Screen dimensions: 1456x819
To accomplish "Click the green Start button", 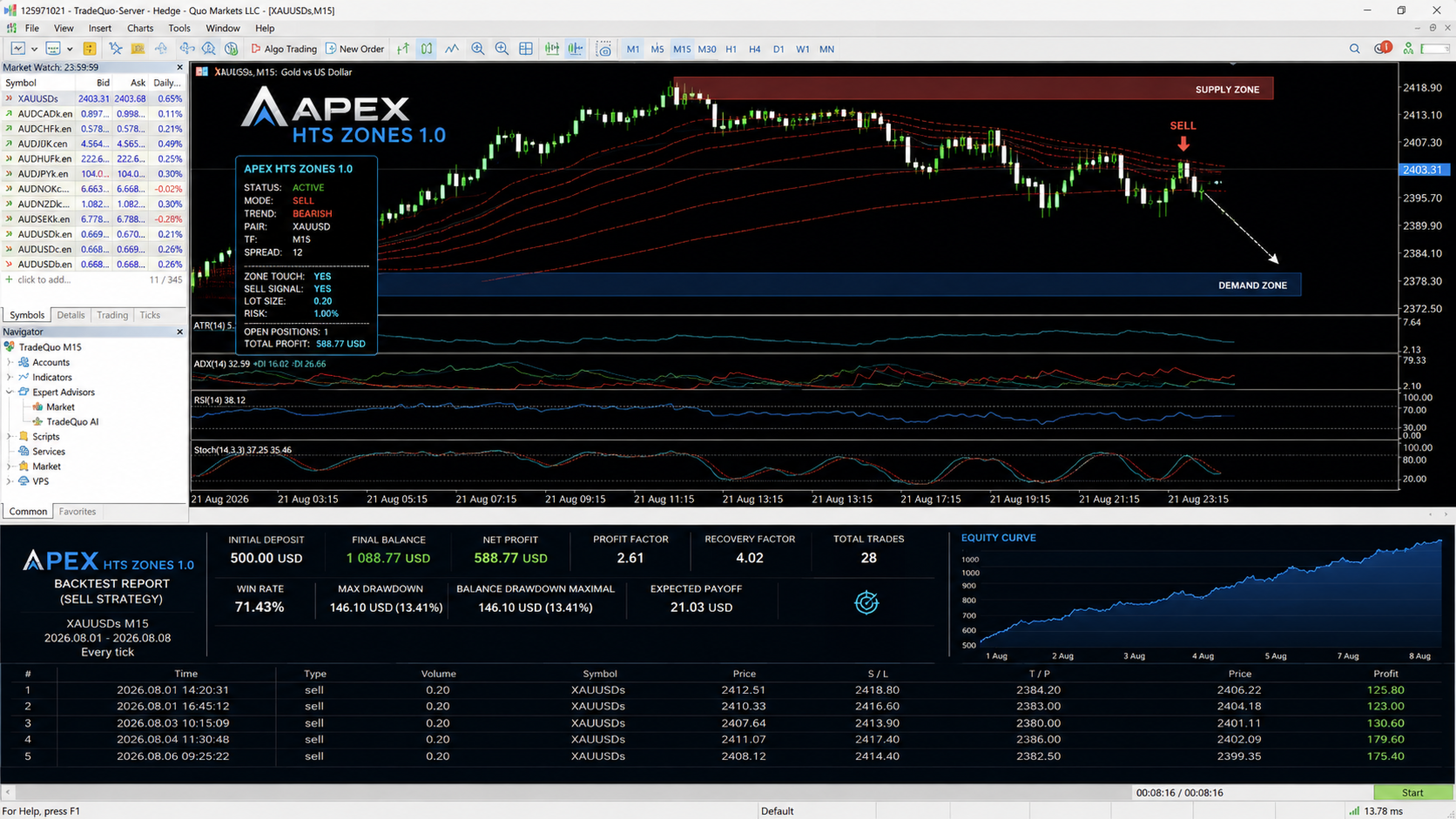I will 1412,793.
